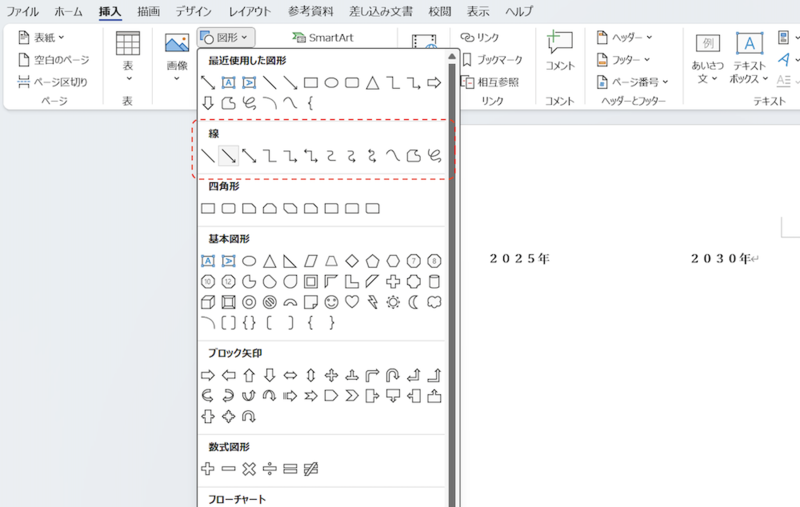Open the フッター footer dropdown

coord(623,60)
